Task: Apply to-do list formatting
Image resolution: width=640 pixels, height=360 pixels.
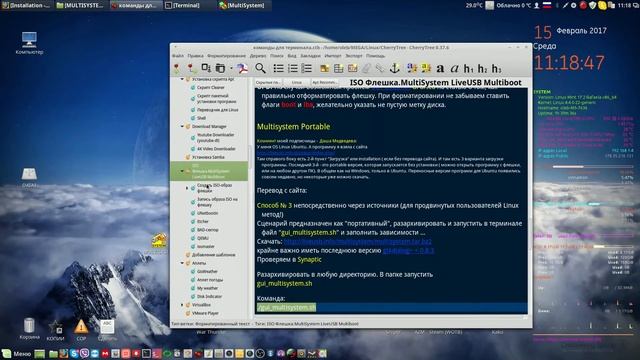Action: pos(307,68)
